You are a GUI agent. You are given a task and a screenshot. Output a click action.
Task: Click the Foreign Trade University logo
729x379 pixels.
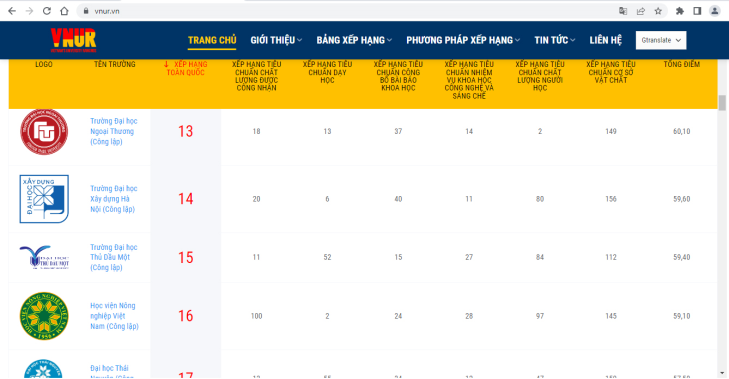(44, 132)
